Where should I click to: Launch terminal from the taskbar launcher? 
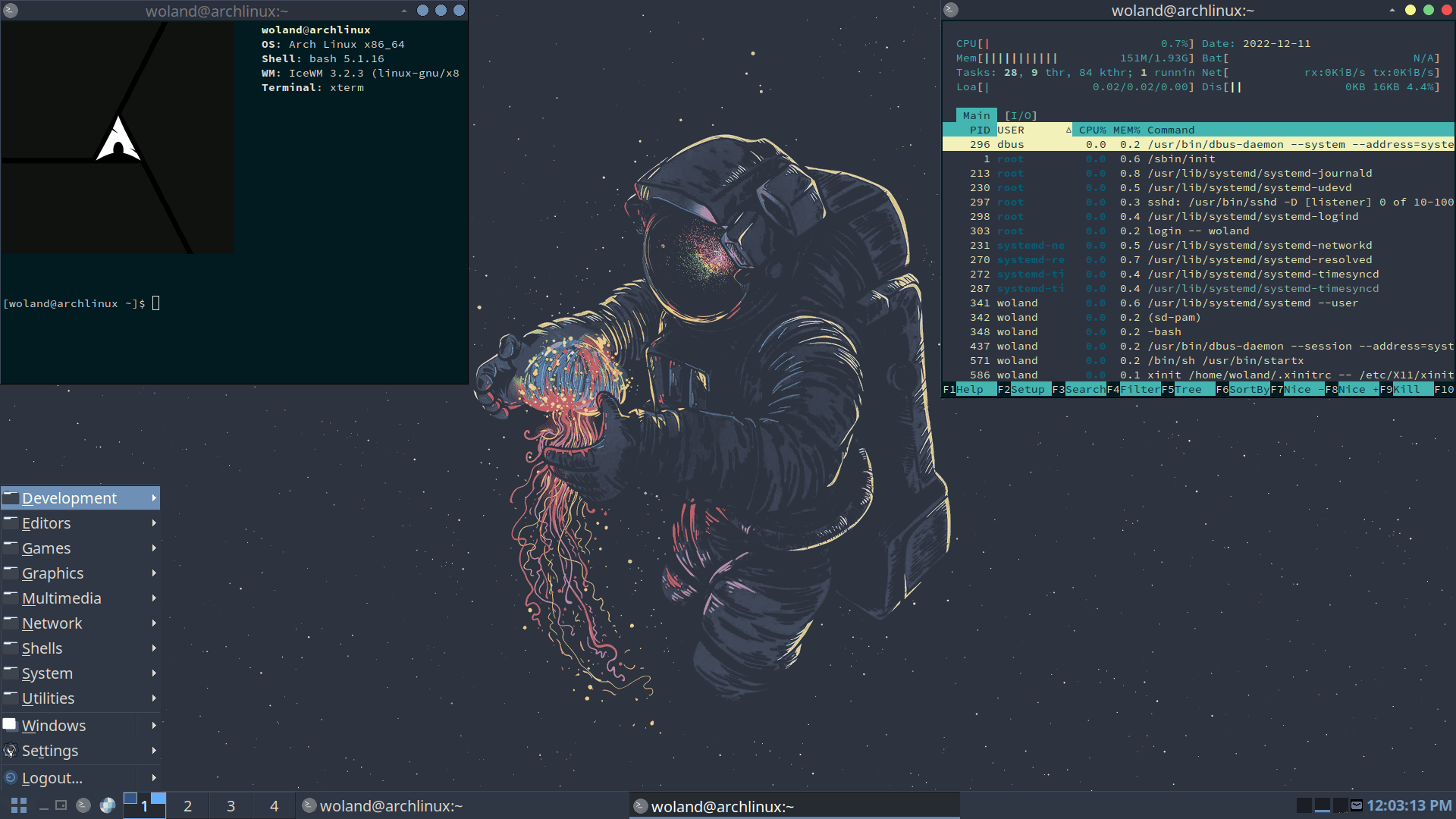(x=83, y=805)
